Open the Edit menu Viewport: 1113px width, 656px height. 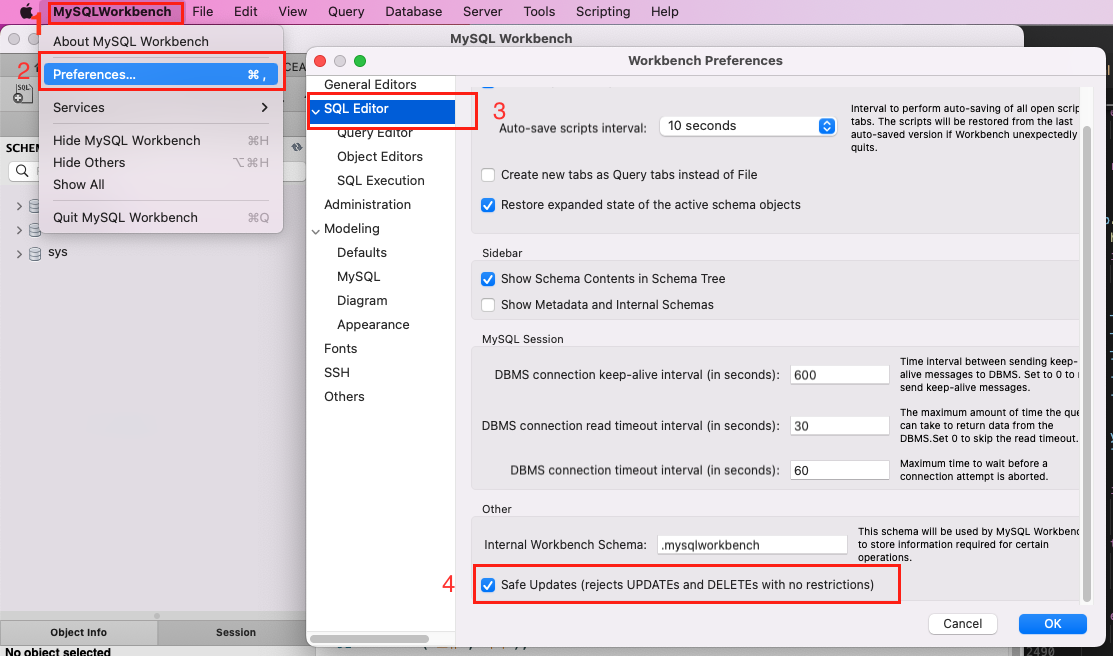point(246,11)
